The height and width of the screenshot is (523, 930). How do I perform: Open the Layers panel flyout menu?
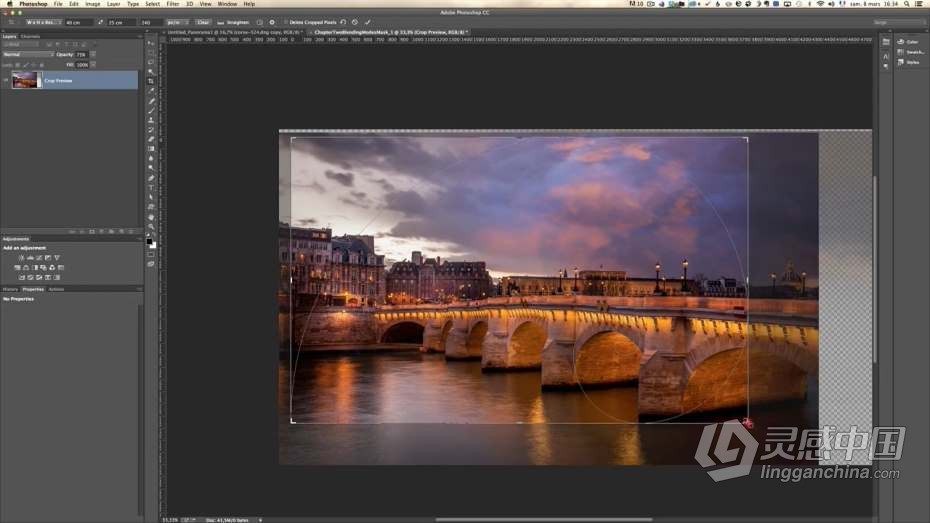point(139,36)
